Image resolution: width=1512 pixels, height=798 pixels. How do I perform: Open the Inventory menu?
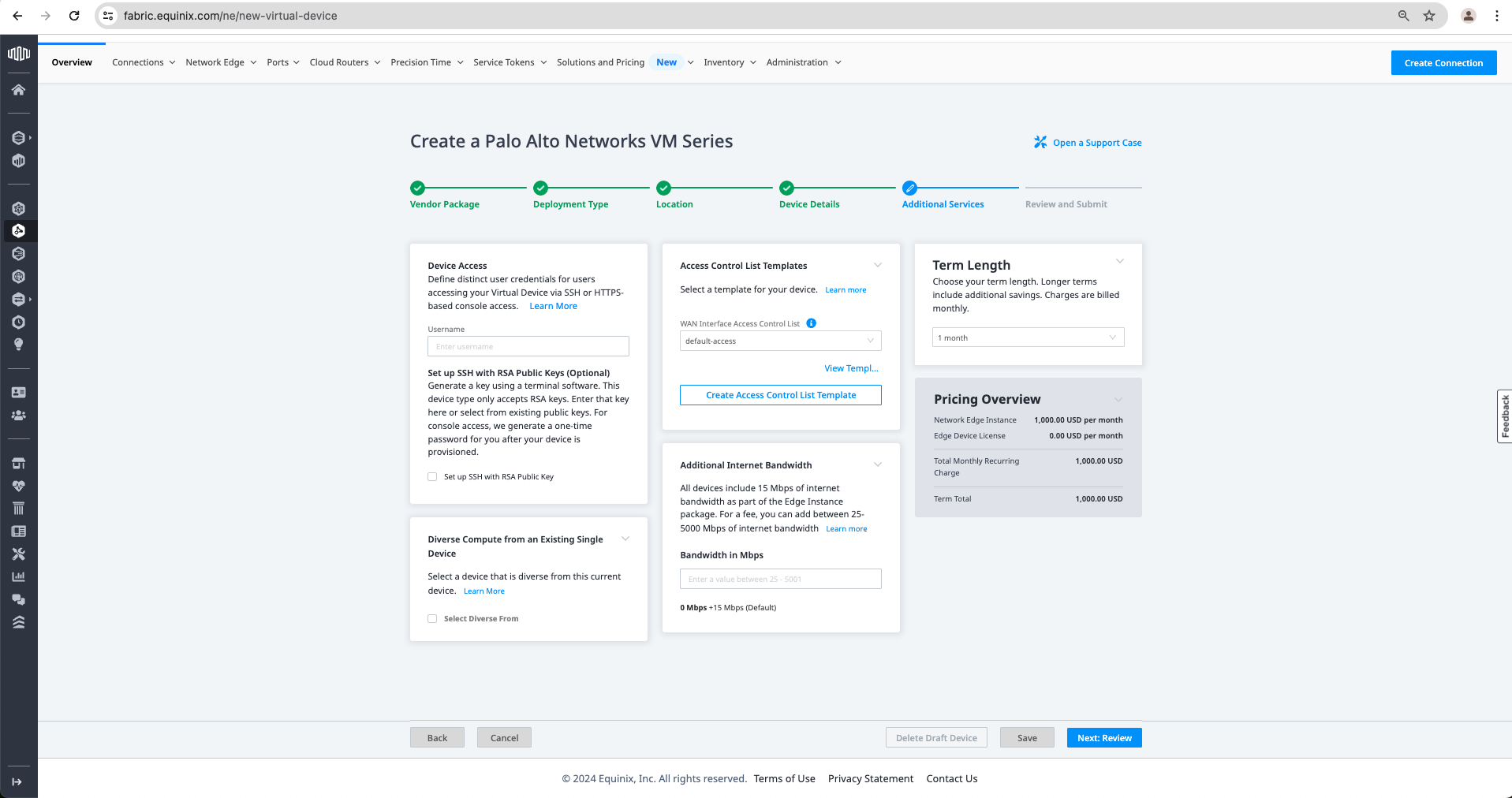click(730, 62)
